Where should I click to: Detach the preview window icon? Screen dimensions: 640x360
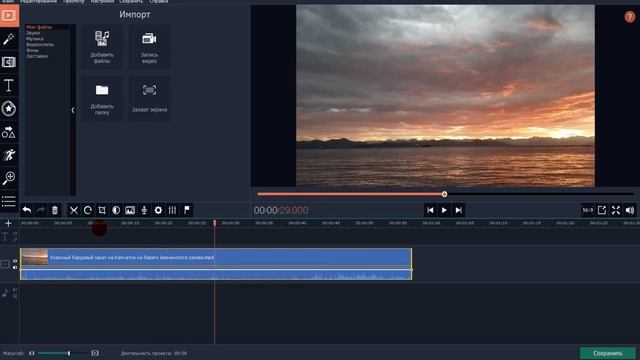pos(602,210)
